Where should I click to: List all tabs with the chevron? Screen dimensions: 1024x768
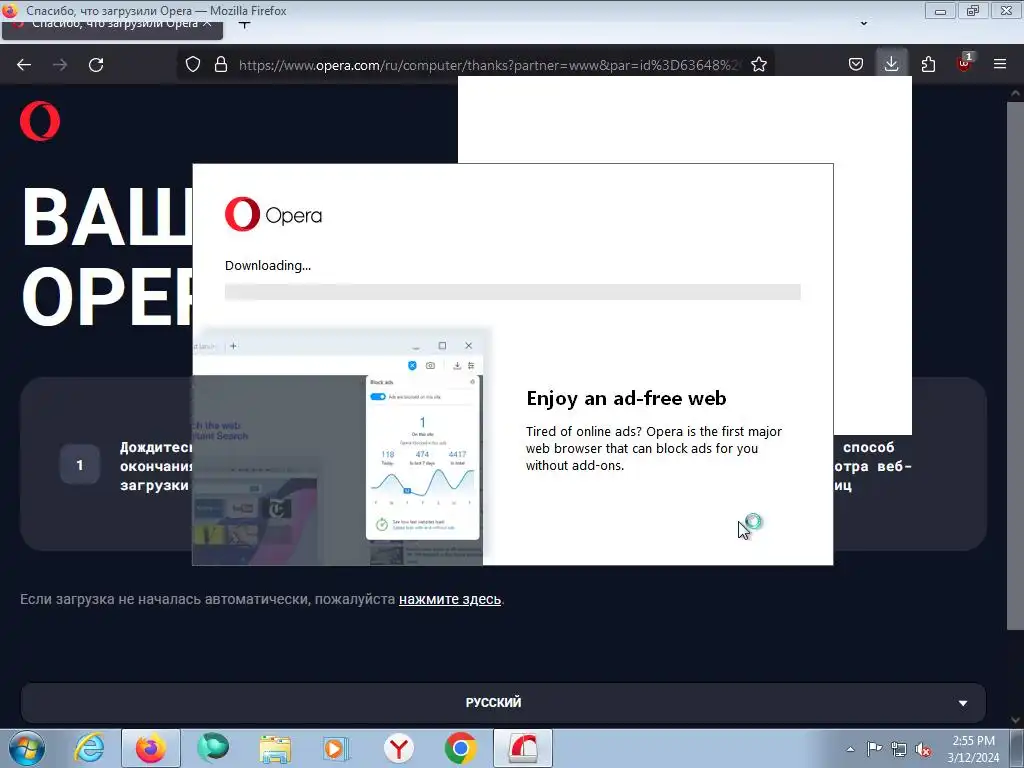click(x=863, y=24)
